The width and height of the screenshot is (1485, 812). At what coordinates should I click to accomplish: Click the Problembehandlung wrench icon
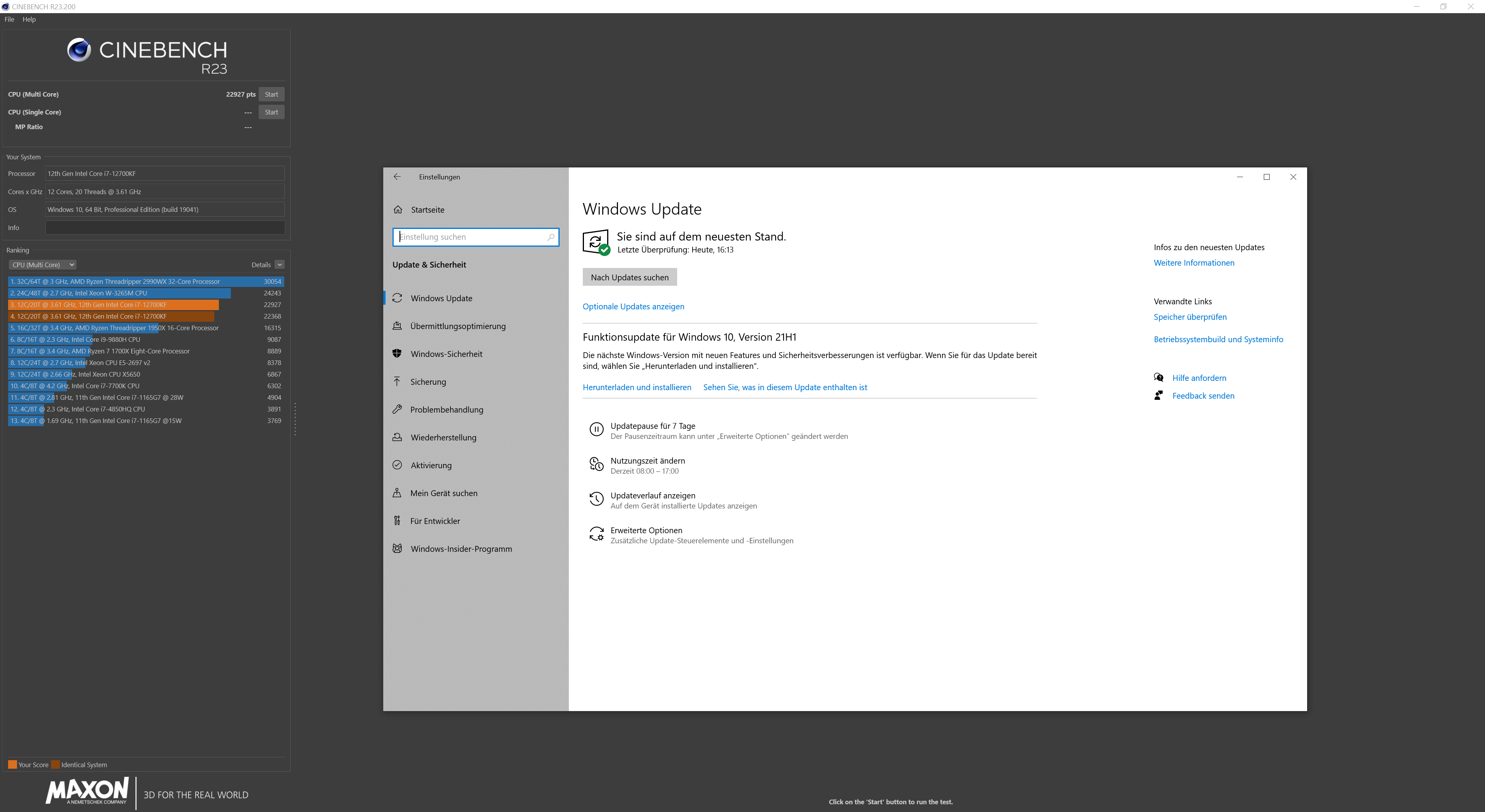pyautogui.click(x=397, y=410)
